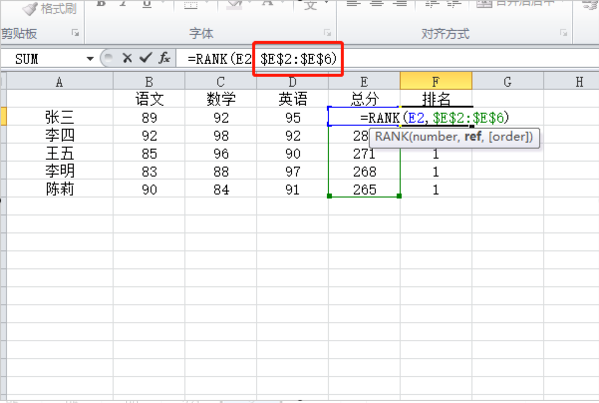The width and height of the screenshot is (599, 403).
Task: Cancel the formula entry with the X icon
Action: coord(127,58)
